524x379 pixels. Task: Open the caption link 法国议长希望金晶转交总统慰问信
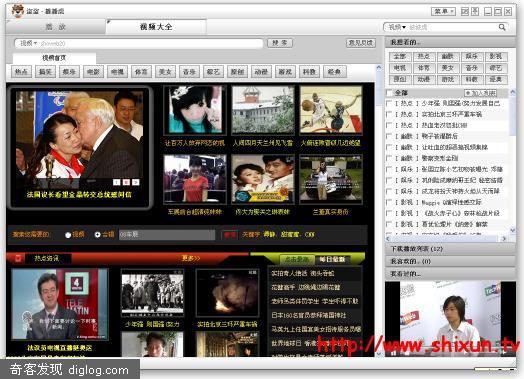coord(79,195)
